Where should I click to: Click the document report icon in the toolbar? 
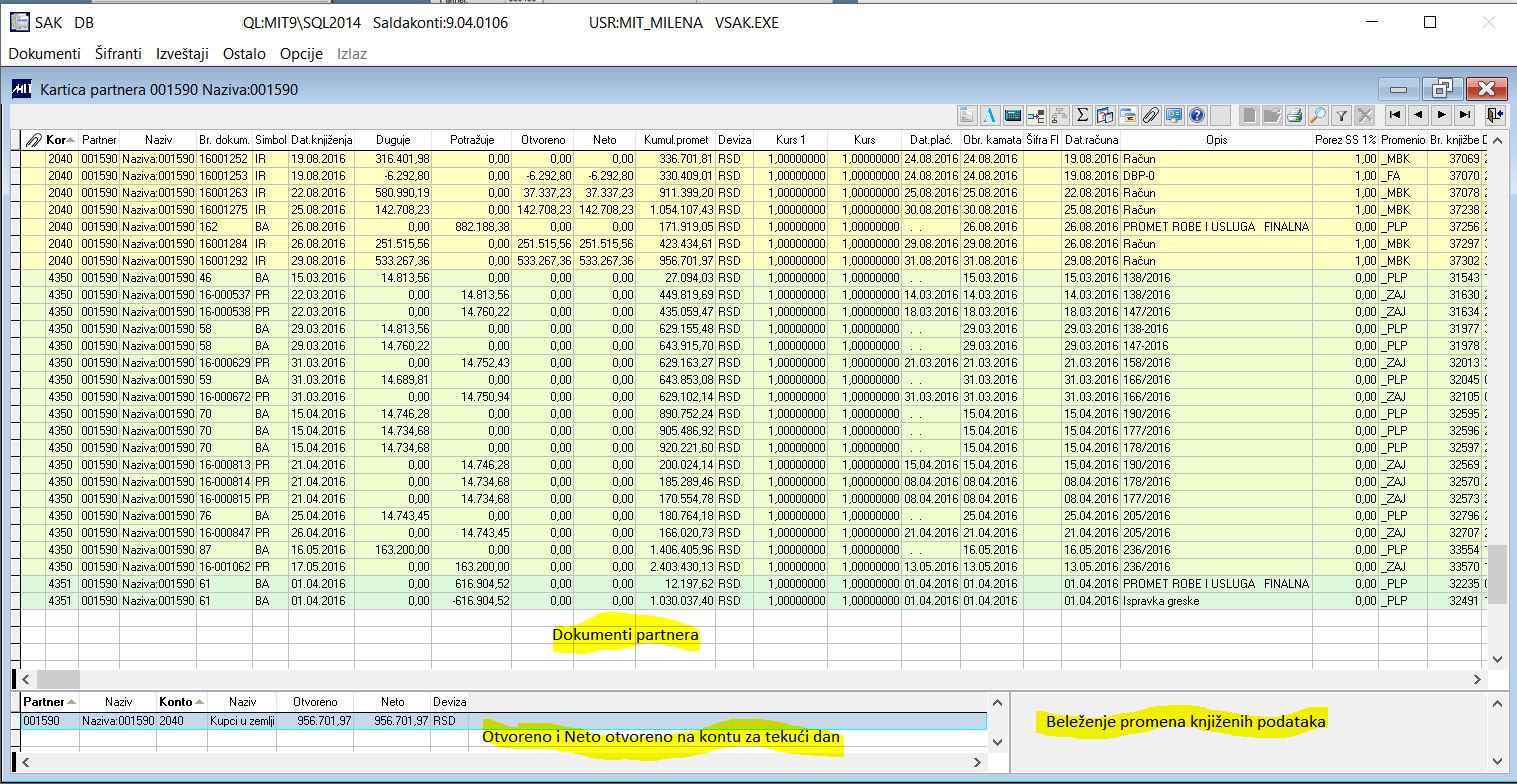tap(967, 115)
